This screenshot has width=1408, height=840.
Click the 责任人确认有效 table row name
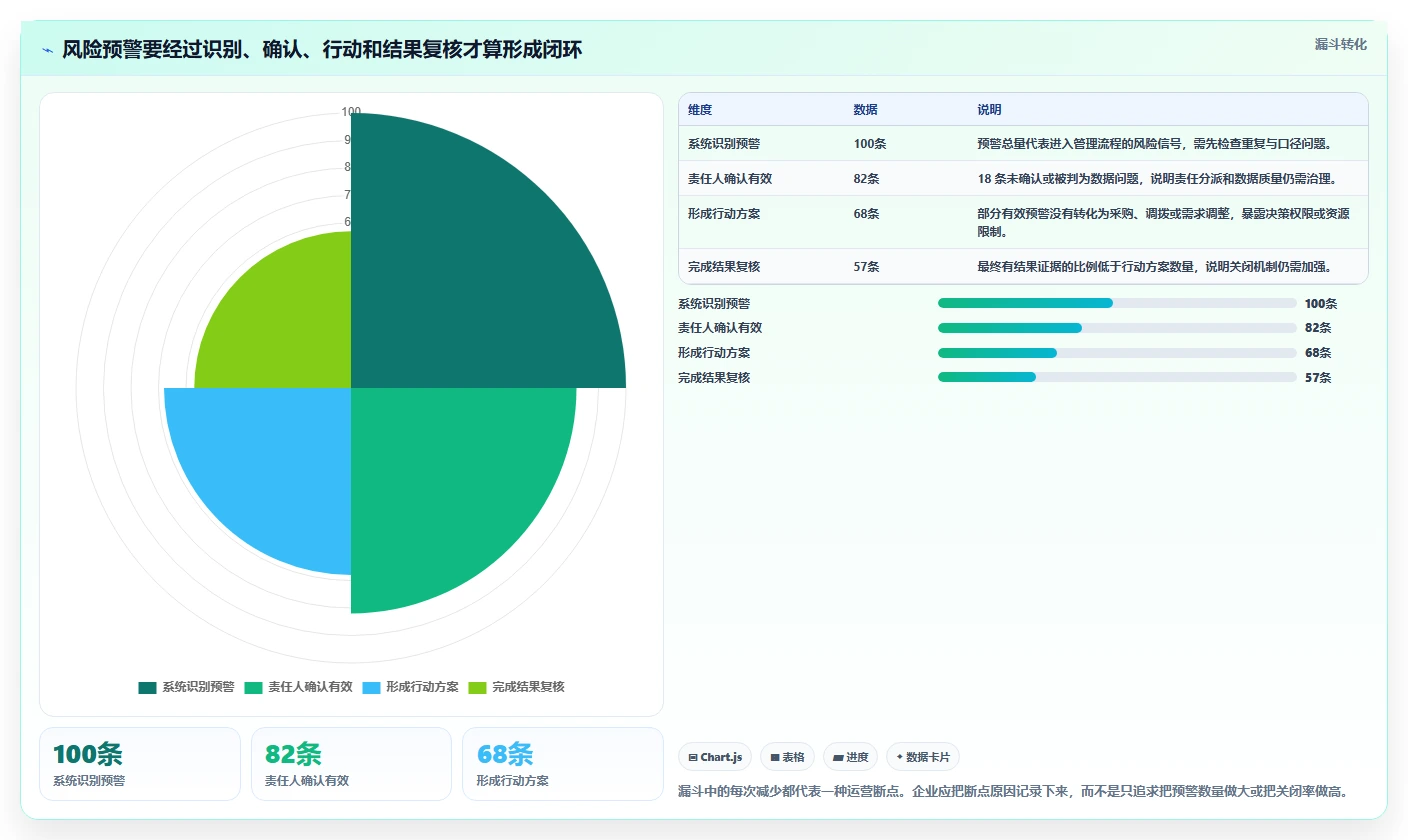point(730,179)
